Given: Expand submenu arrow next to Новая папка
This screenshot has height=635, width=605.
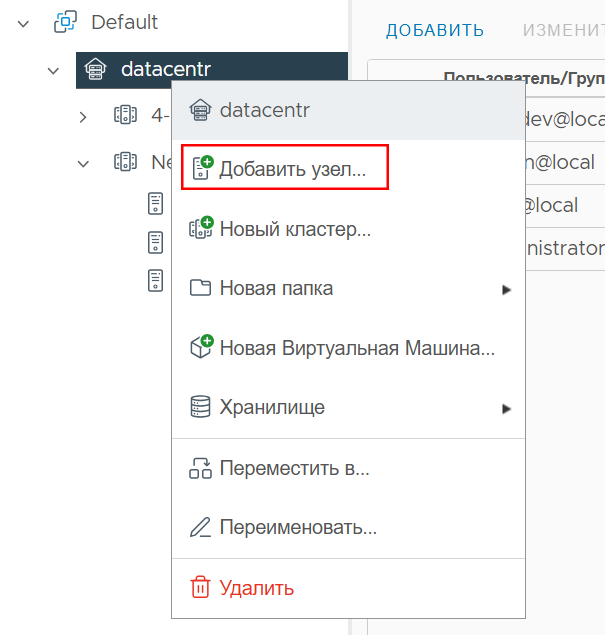Looking at the screenshot, I should point(506,290).
